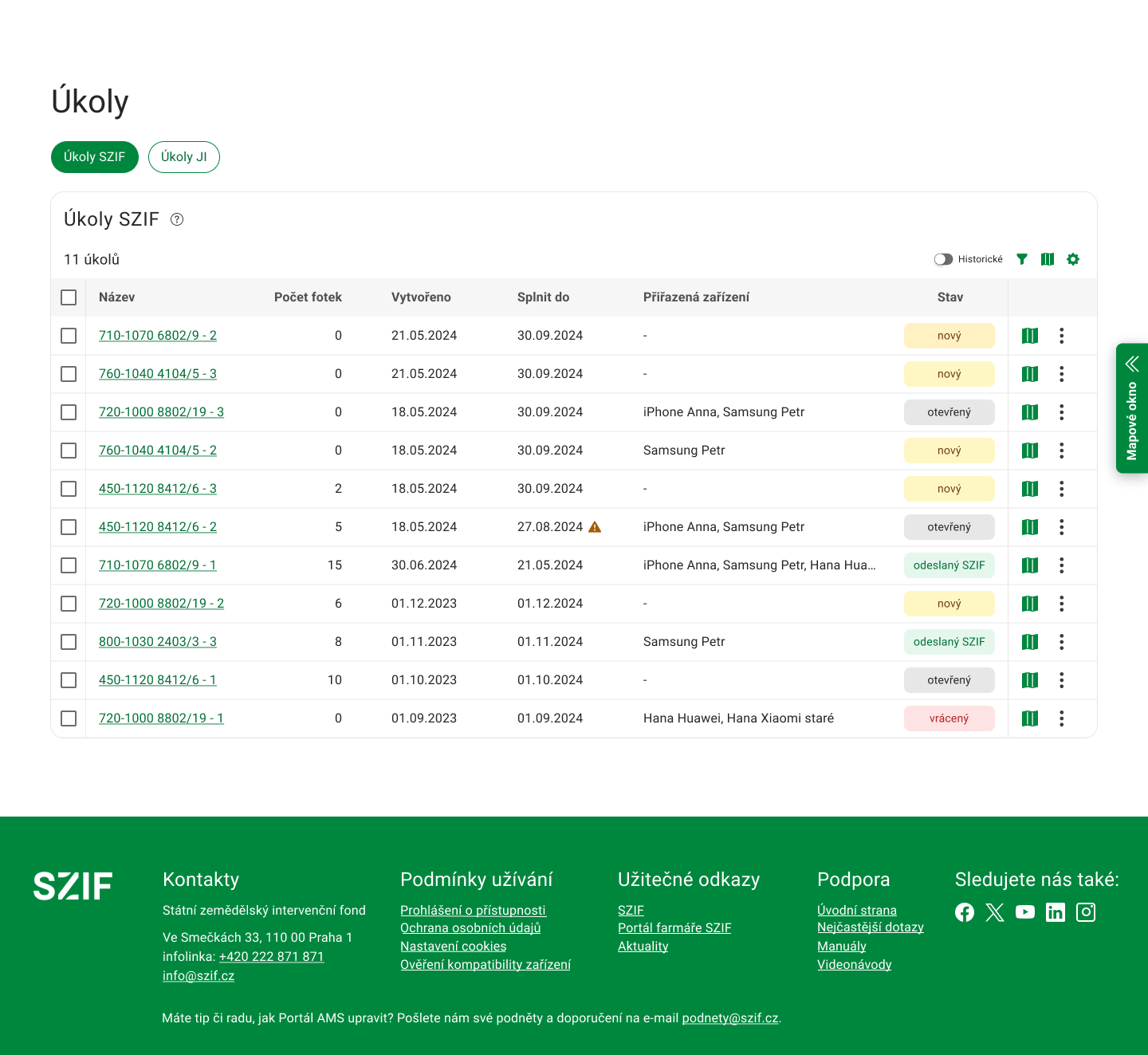Open more actions menu for 760-1040 4104/5 - 3

(1061, 374)
